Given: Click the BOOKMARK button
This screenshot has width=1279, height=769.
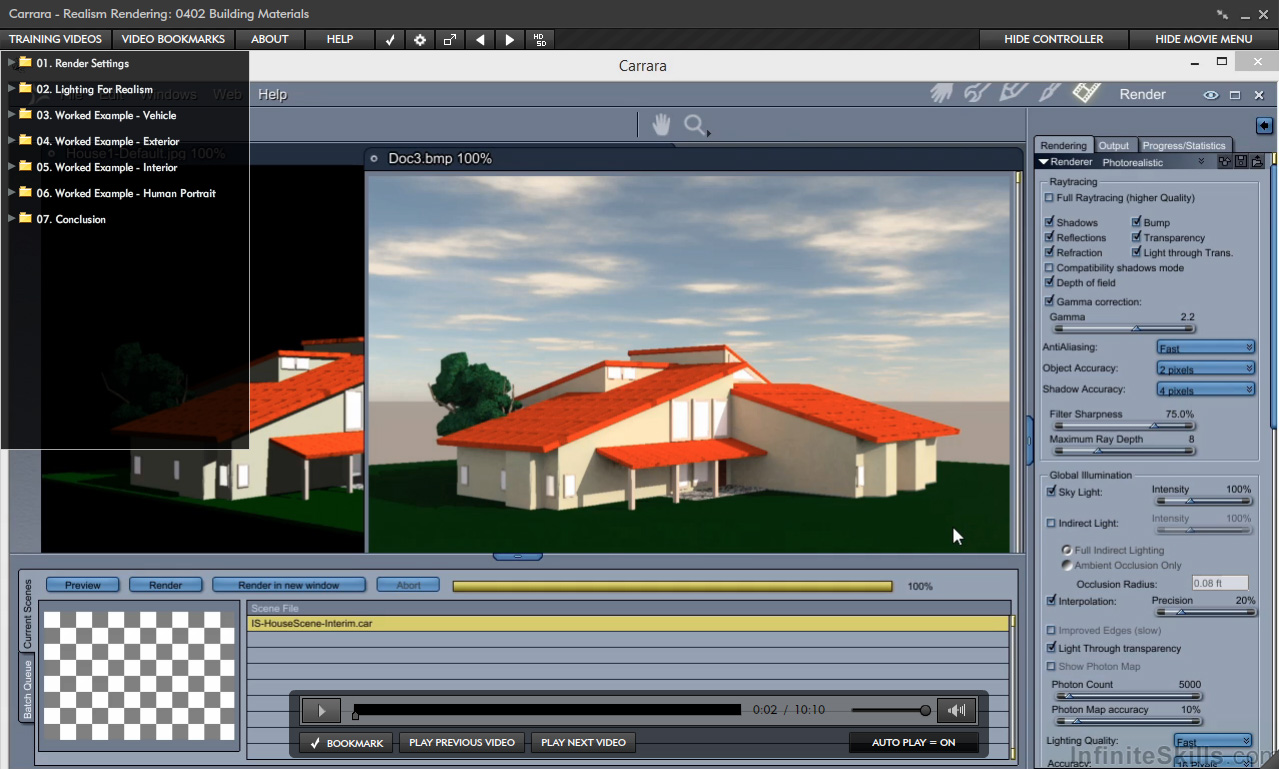Looking at the screenshot, I should pyautogui.click(x=347, y=743).
